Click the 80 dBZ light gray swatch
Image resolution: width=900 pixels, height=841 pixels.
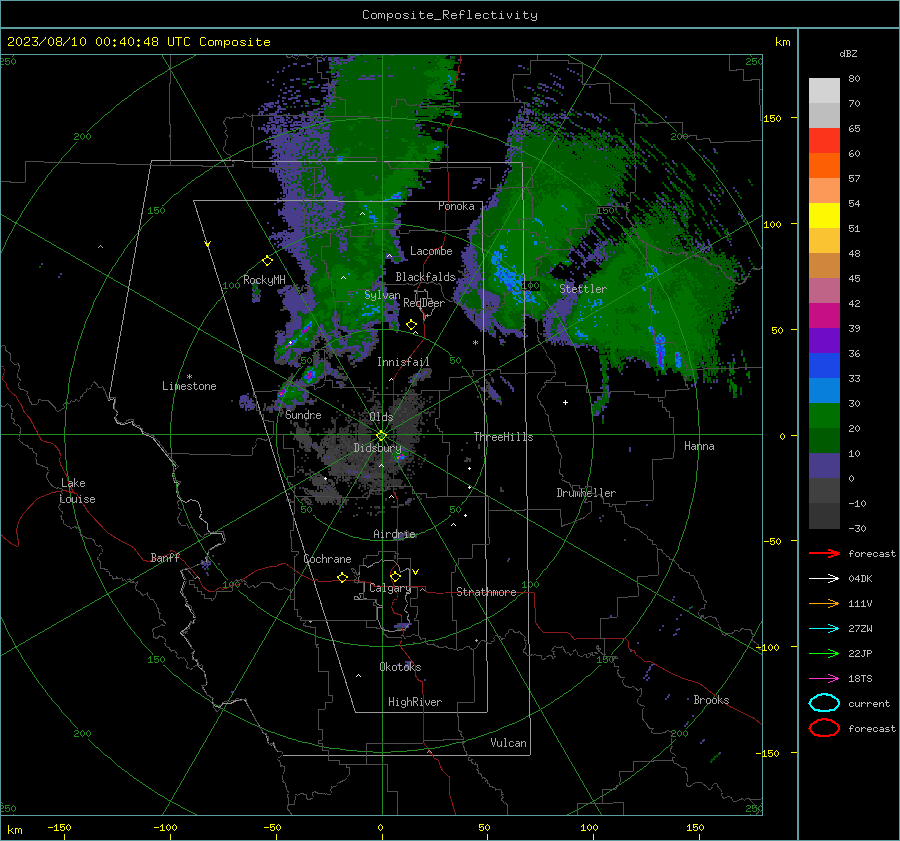824,90
